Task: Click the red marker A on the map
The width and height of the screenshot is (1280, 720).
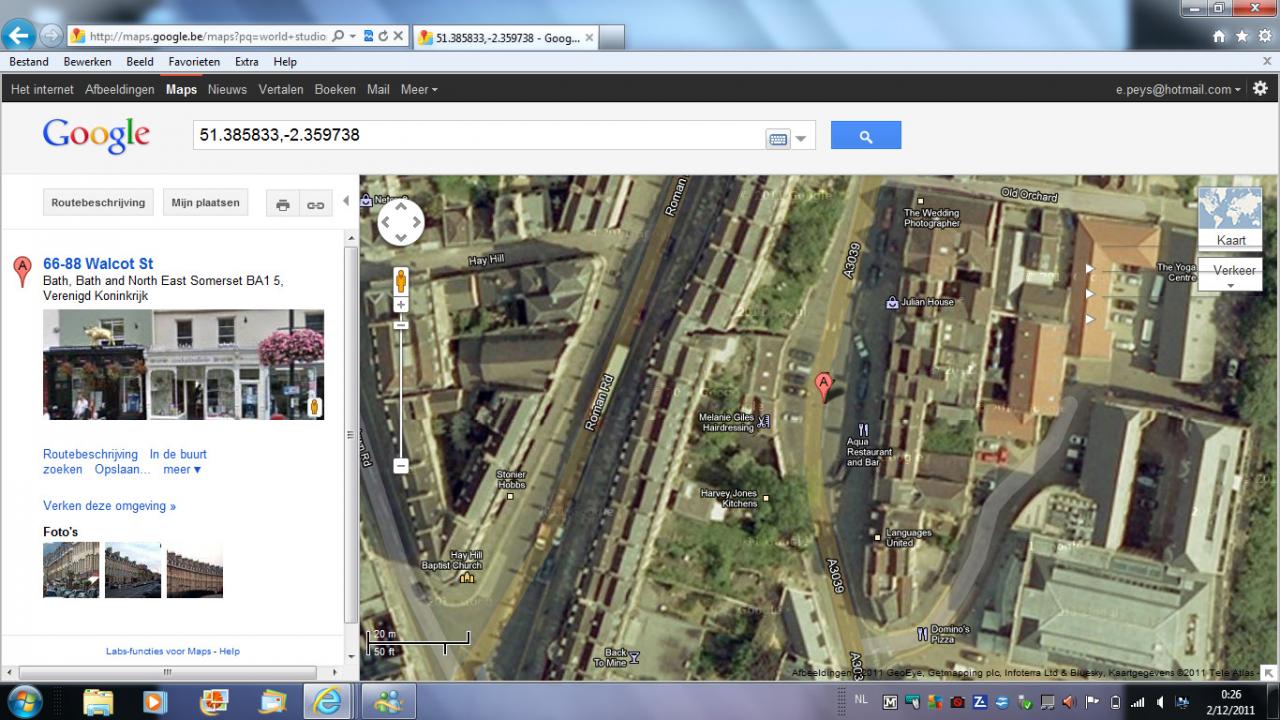Action: click(823, 385)
